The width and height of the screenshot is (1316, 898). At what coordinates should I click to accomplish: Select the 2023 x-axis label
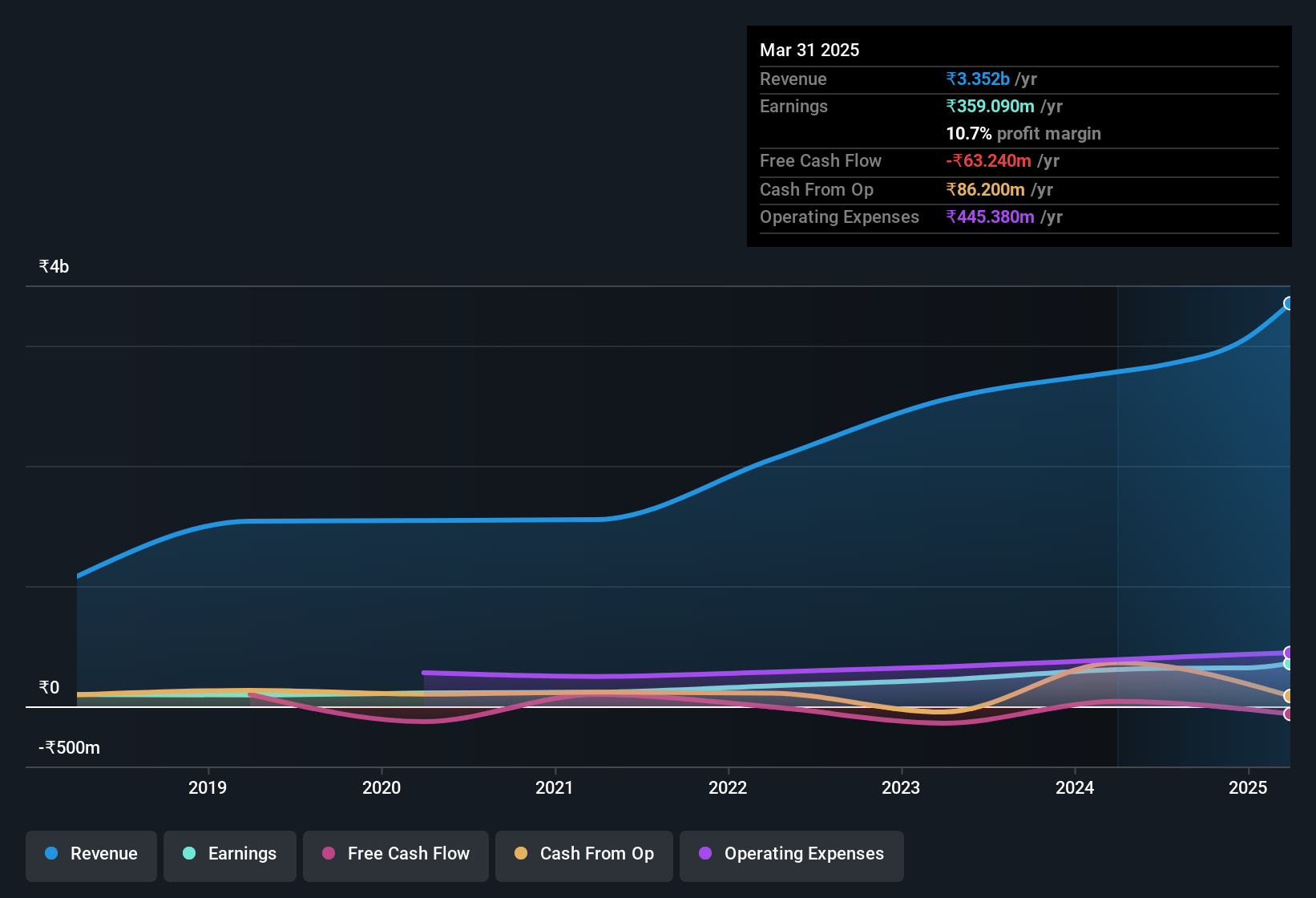[901, 787]
